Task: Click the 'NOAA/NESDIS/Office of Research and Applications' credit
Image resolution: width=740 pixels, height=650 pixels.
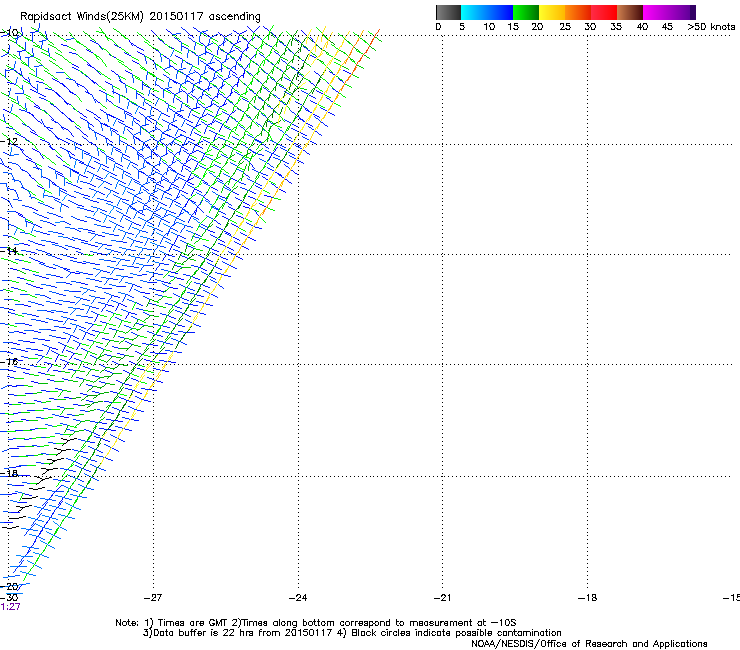Action: click(x=589, y=644)
